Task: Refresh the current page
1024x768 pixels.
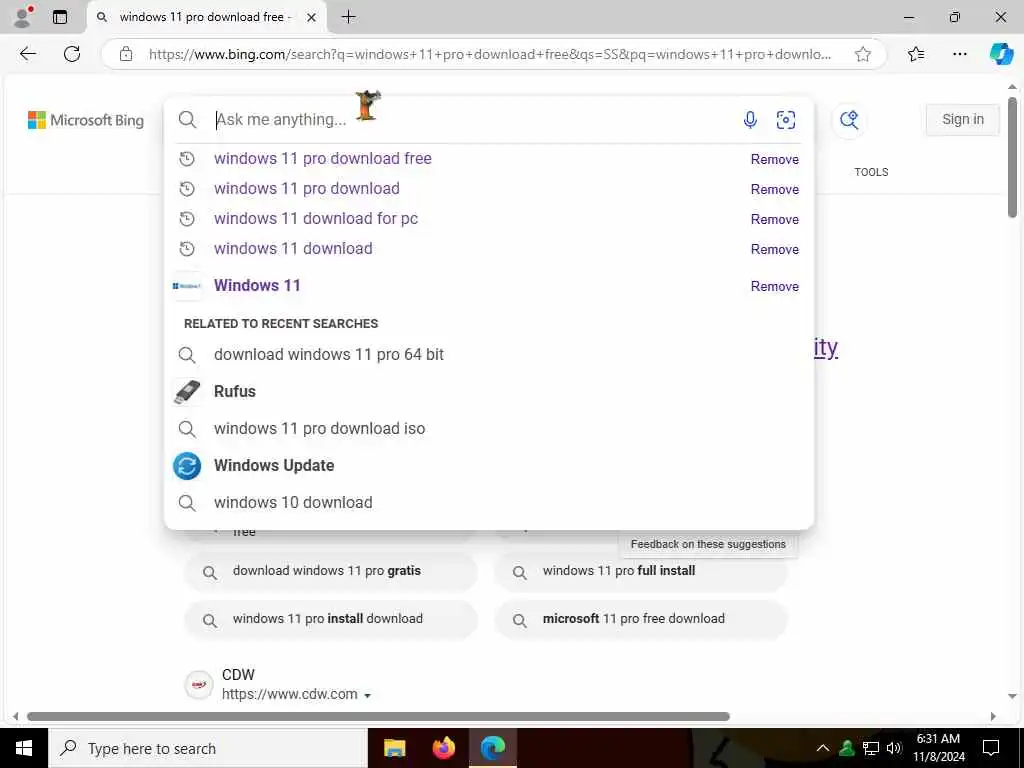Action: (72, 54)
